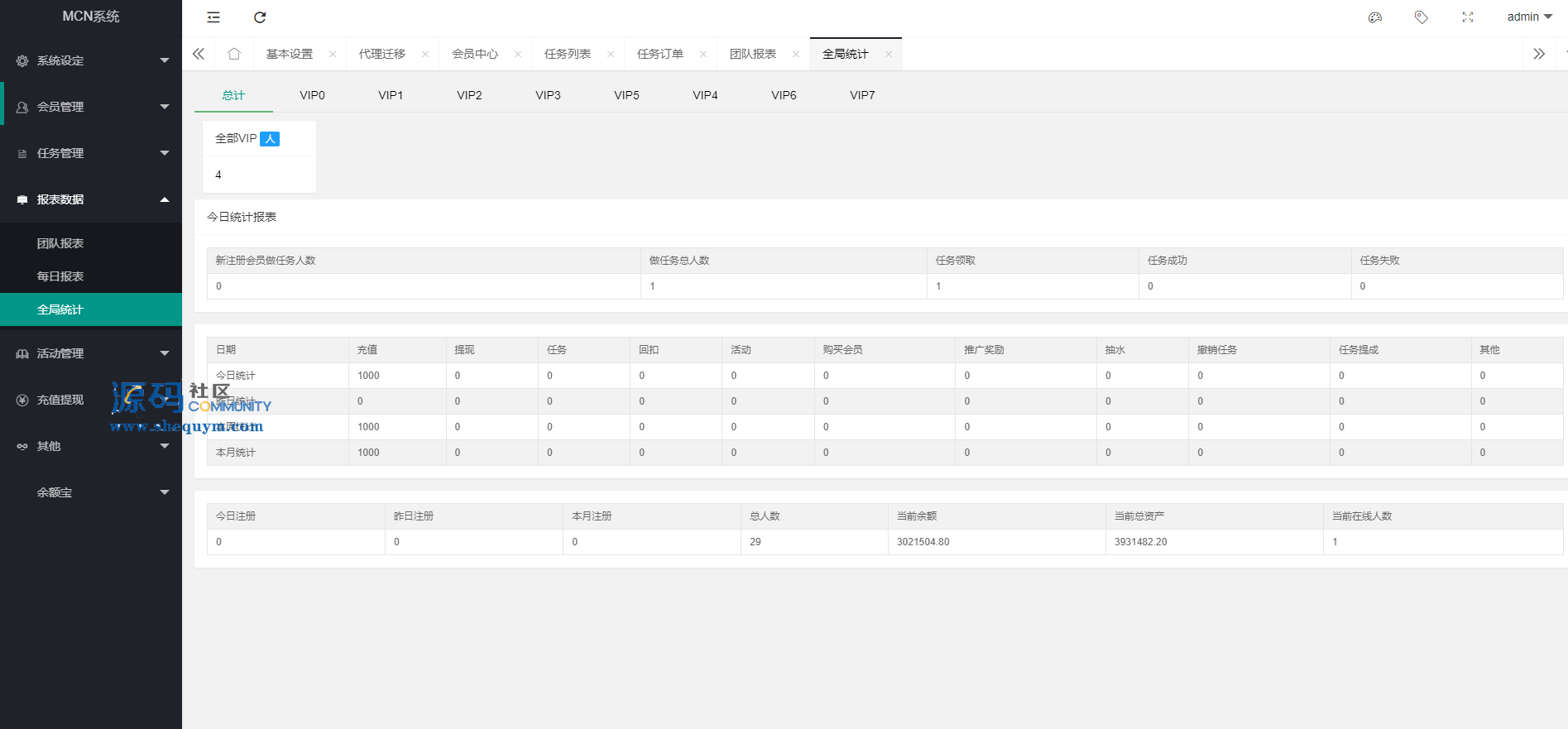Select the VIP6 tab
This screenshot has width=1568, height=729.
pyautogui.click(x=784, y=95)
